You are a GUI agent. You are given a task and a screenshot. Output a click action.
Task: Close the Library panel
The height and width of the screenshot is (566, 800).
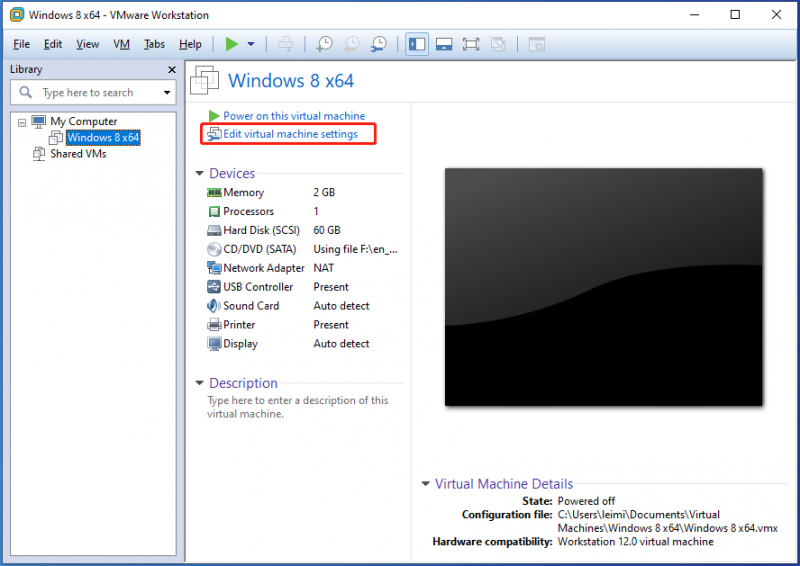(x=172, y=69)
